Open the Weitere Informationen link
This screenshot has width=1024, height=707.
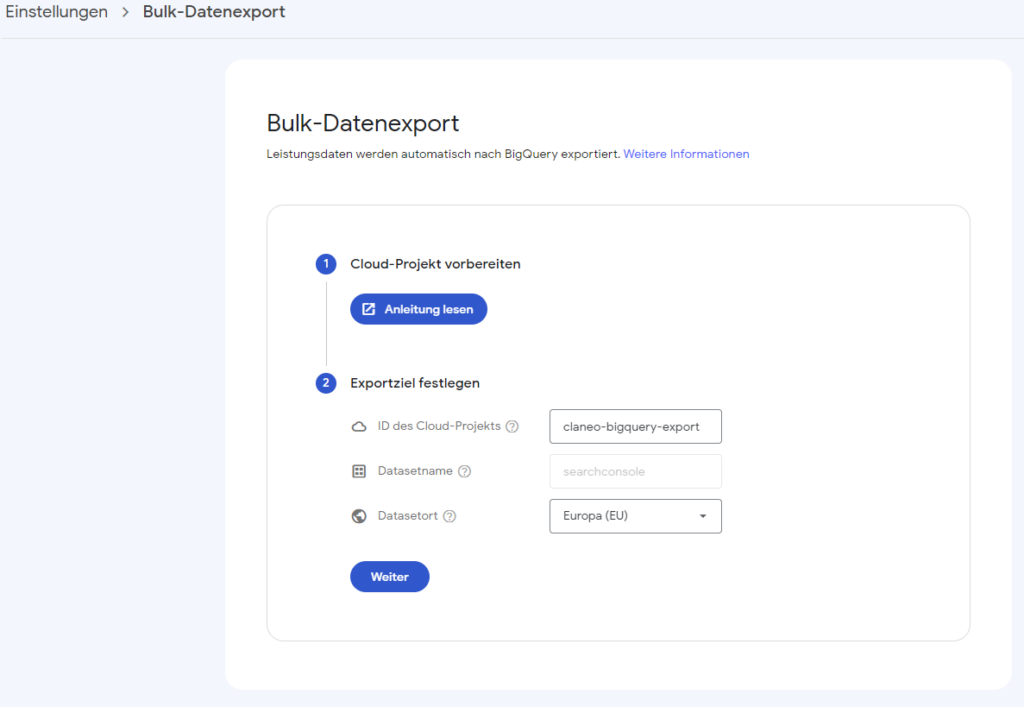[686, 154]
